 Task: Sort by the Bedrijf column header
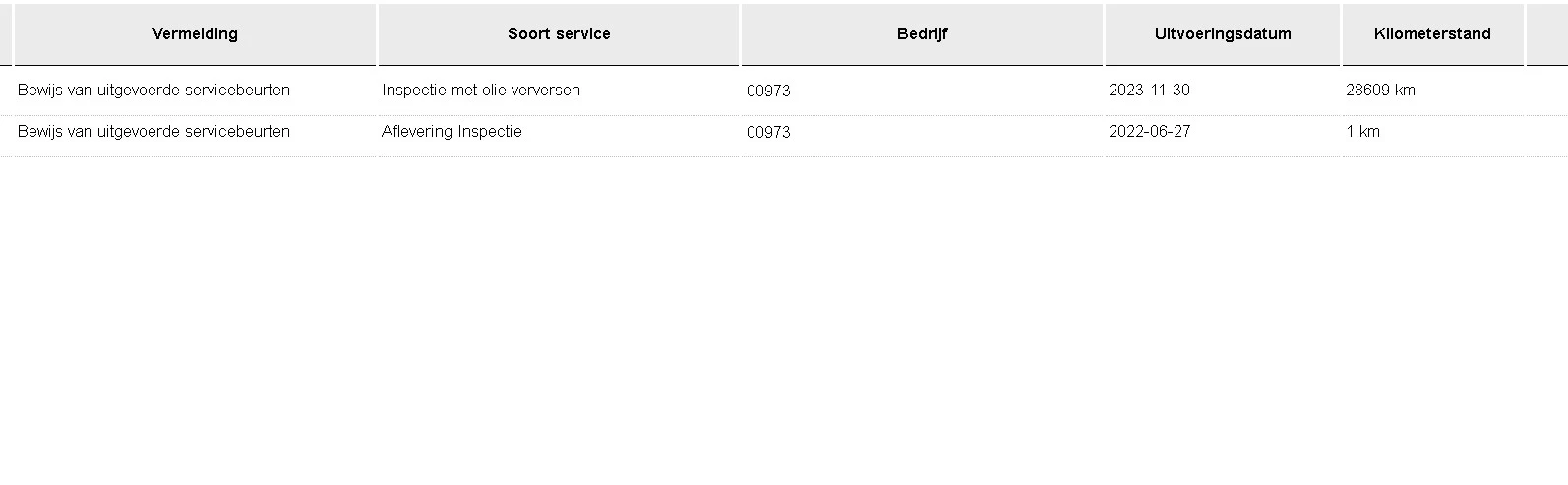pyautogui.click(x=922, y=34)
